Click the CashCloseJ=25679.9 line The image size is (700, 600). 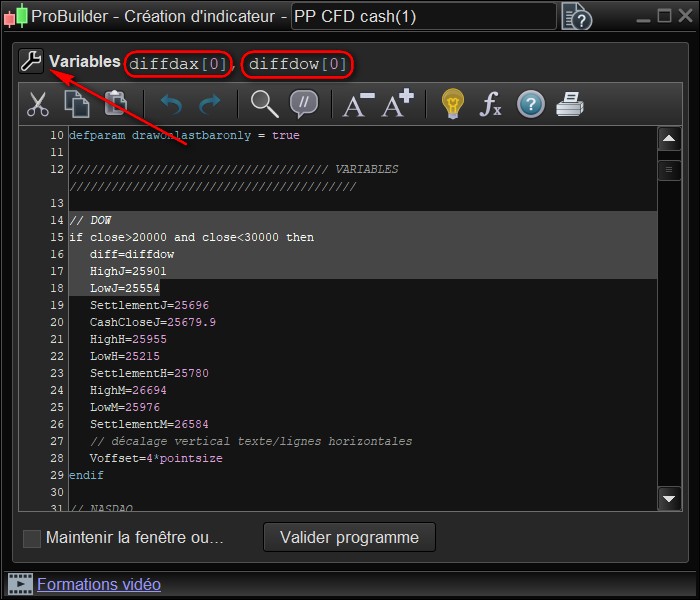pyautogui.click(x=153, y=322)
